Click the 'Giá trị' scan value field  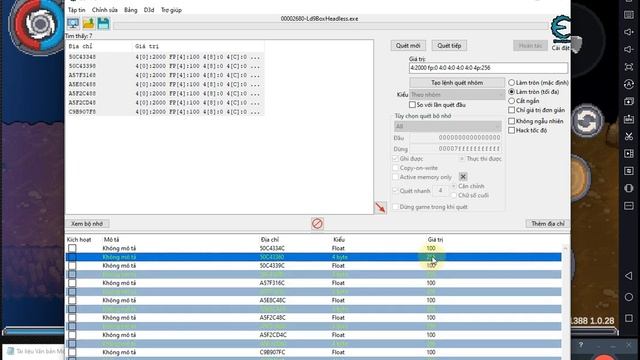click(488, 68)
